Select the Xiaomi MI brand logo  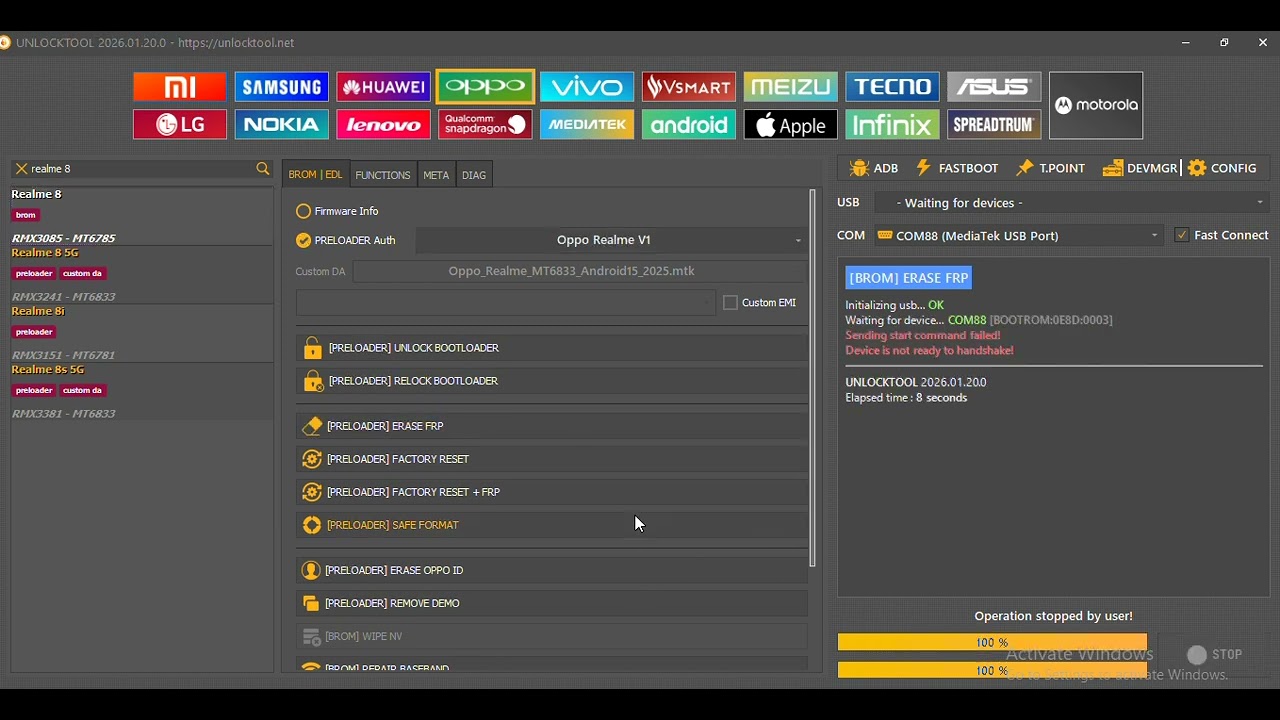pos(180,87)
